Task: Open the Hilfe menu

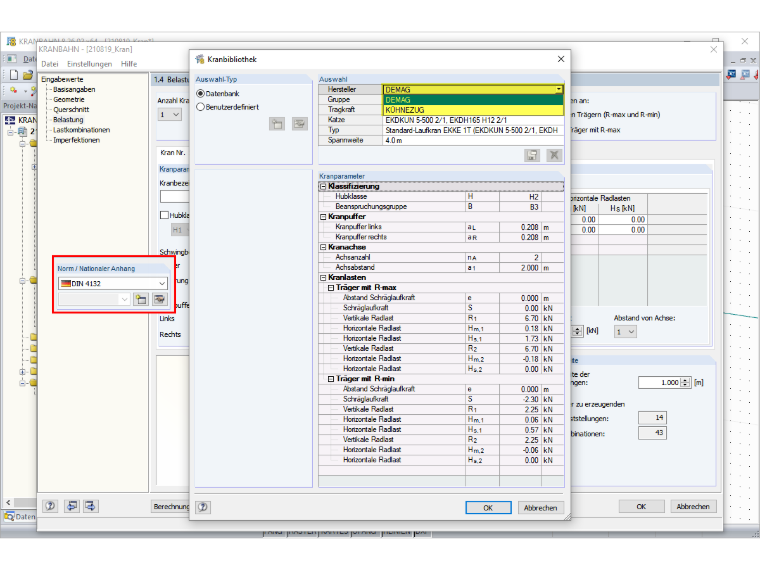Action: (129, 64)
